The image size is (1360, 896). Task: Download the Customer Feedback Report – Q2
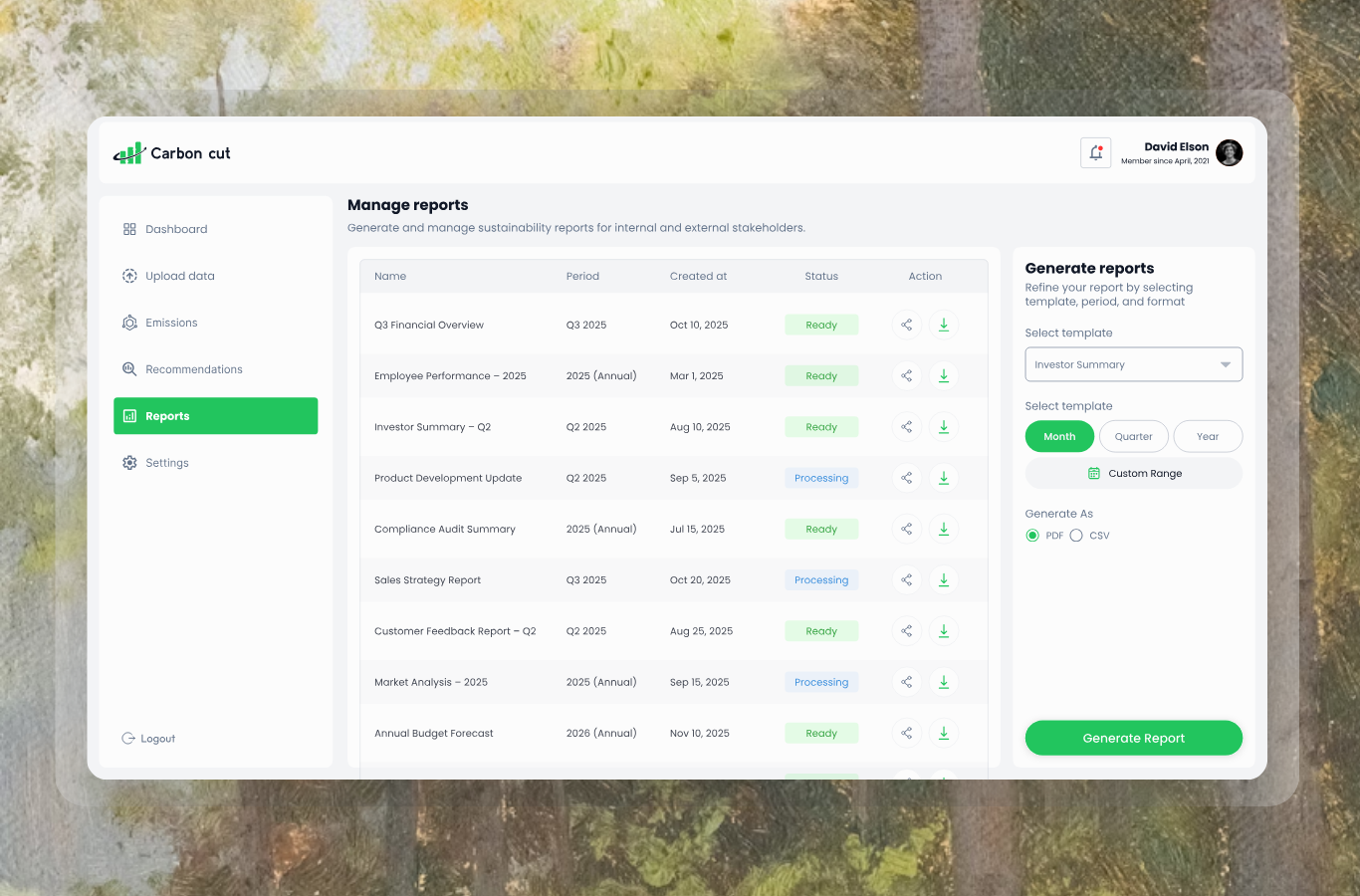point(944,631)
